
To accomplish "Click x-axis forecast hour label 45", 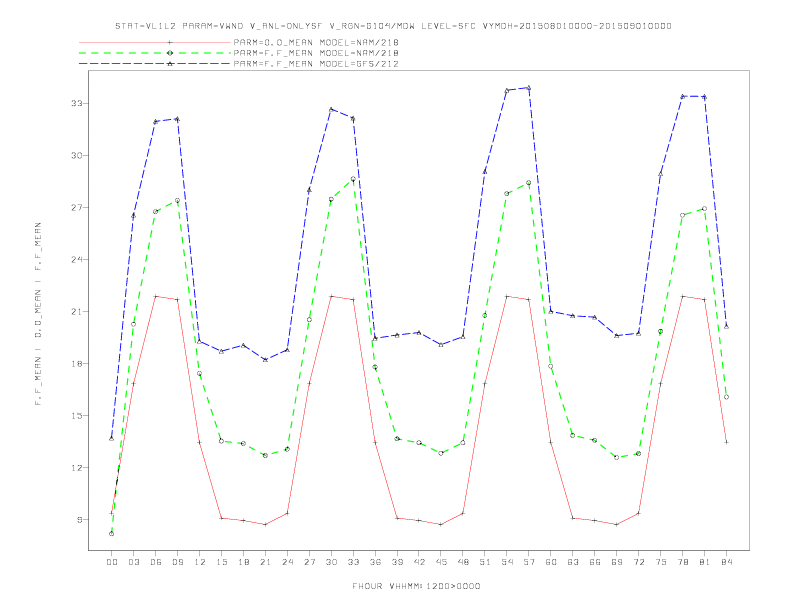I will 441,562.
